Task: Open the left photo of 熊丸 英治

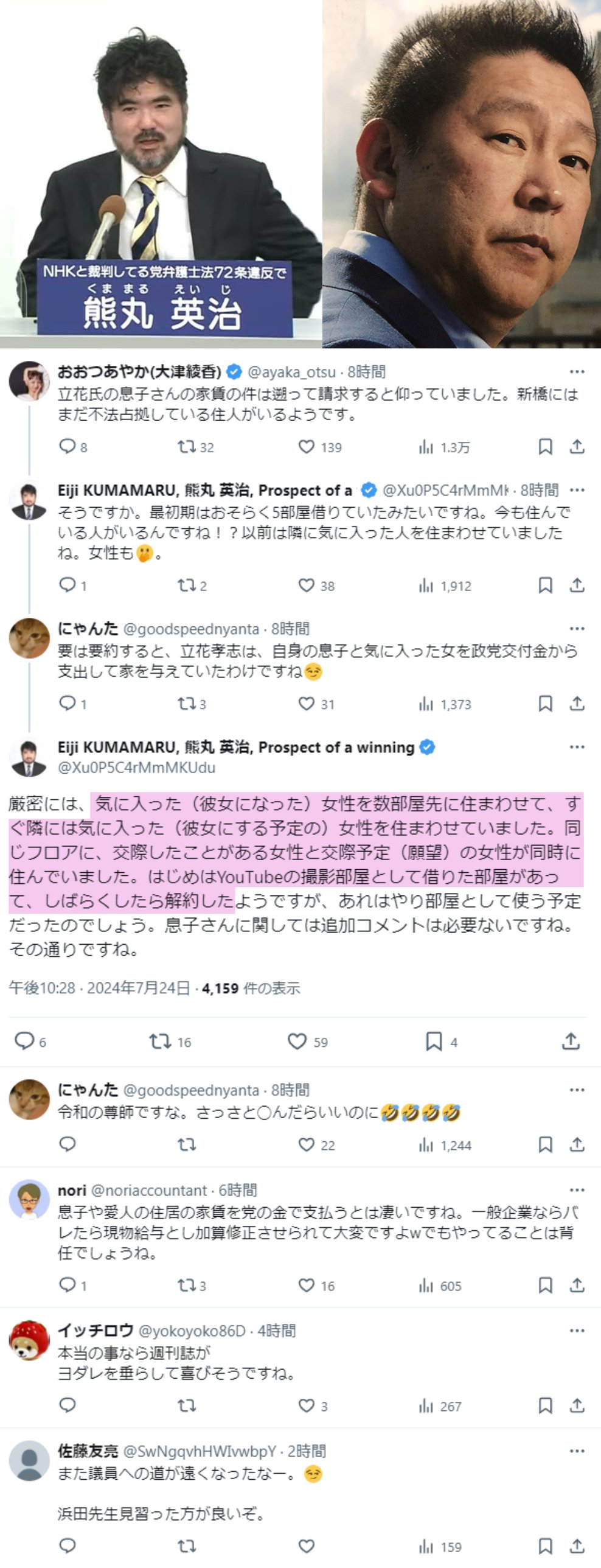Action: click(x=161, y=174)
